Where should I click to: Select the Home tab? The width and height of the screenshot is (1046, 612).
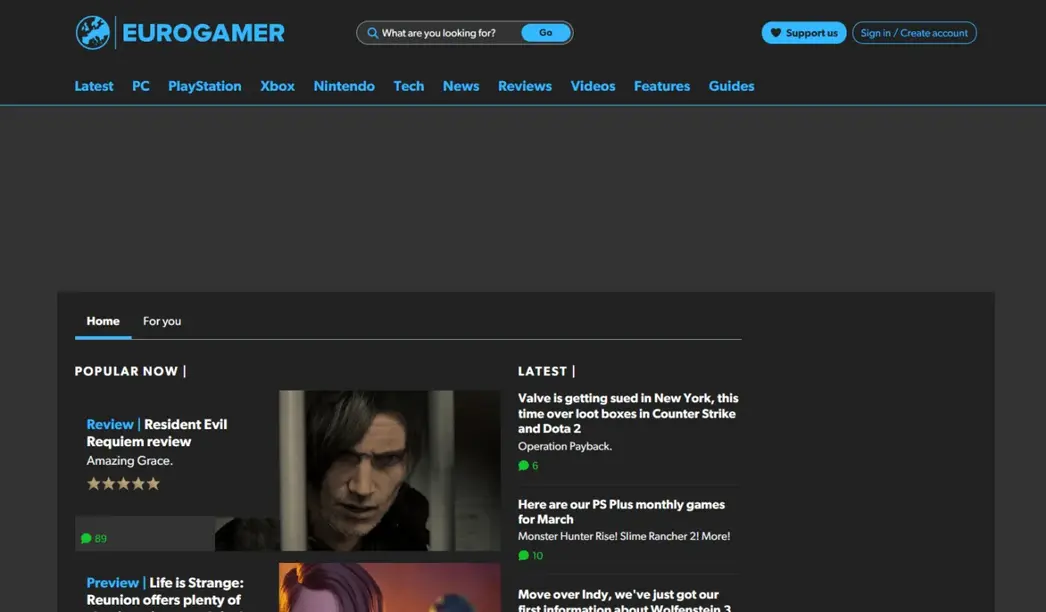[103, 321]
